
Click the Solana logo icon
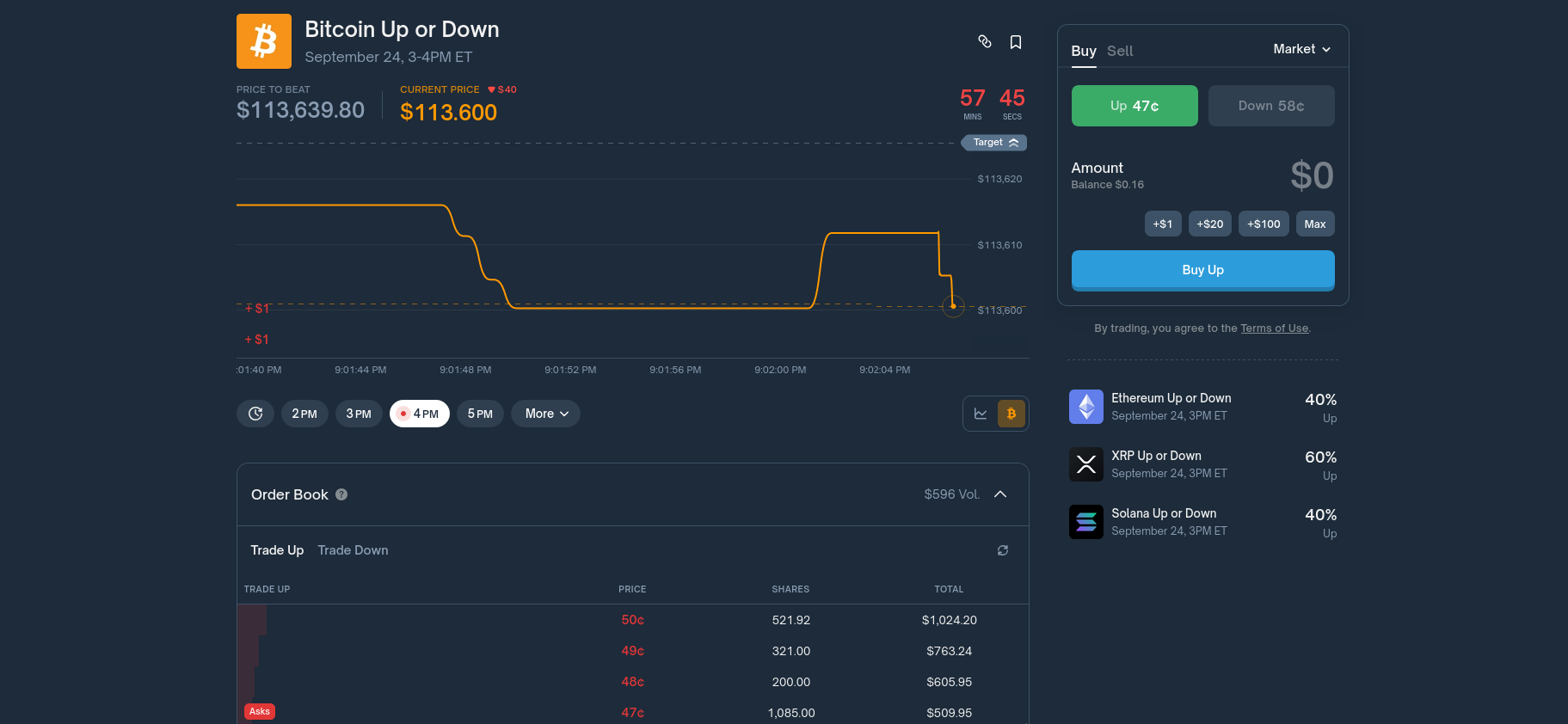1086,522
